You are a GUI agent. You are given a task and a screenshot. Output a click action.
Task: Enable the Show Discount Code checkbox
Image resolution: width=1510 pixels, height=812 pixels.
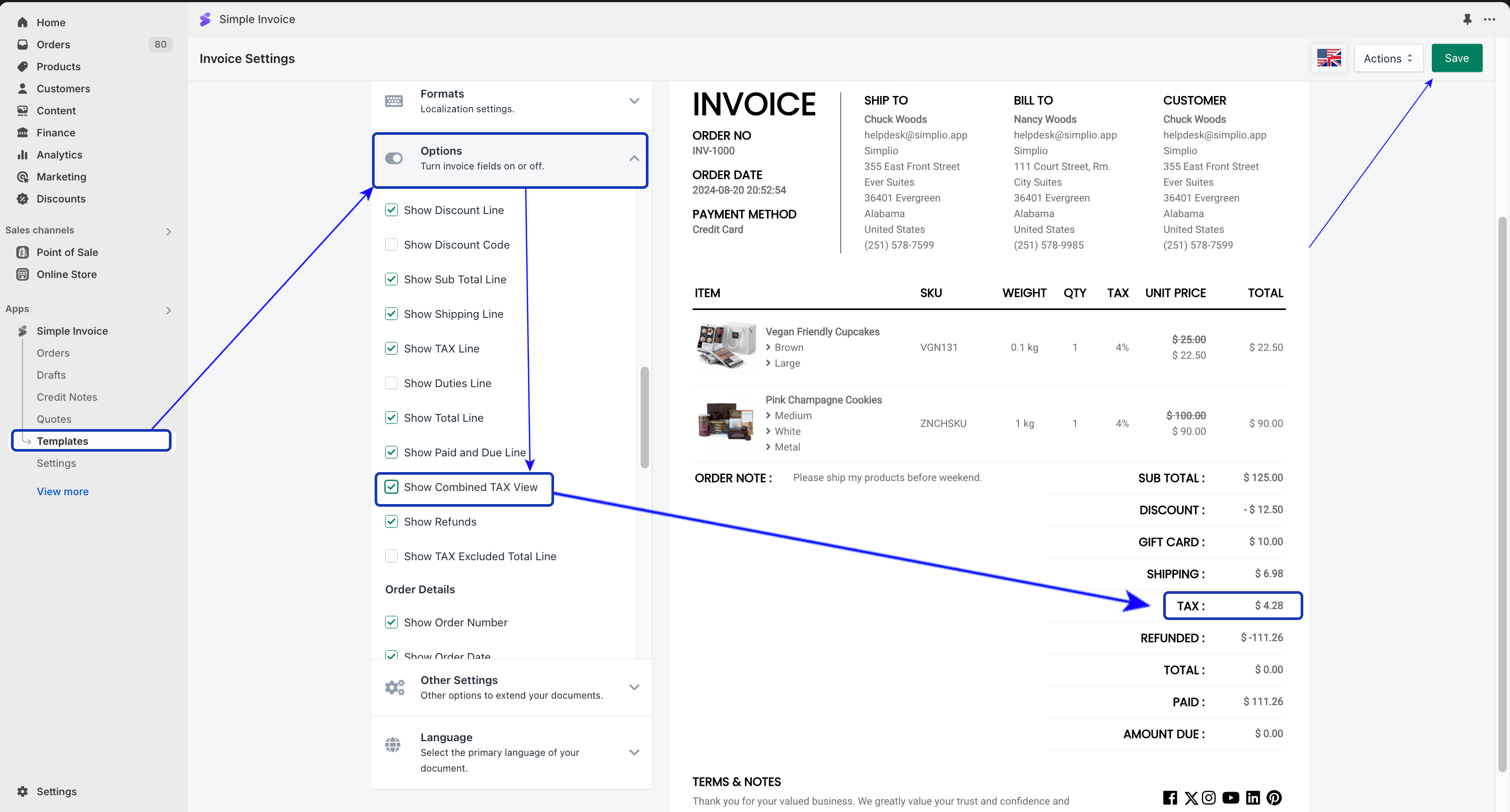pos(391,244)
